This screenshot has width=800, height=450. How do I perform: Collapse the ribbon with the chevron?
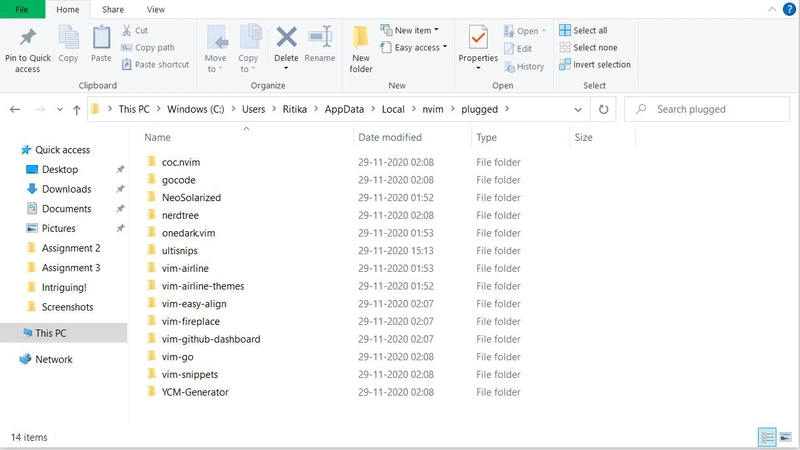[772, 9]
